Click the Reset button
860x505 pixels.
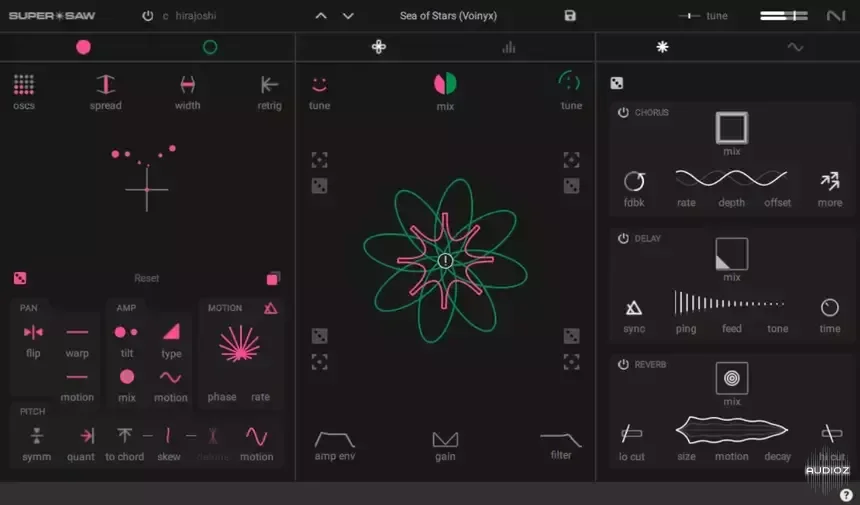tap(146, 279)
